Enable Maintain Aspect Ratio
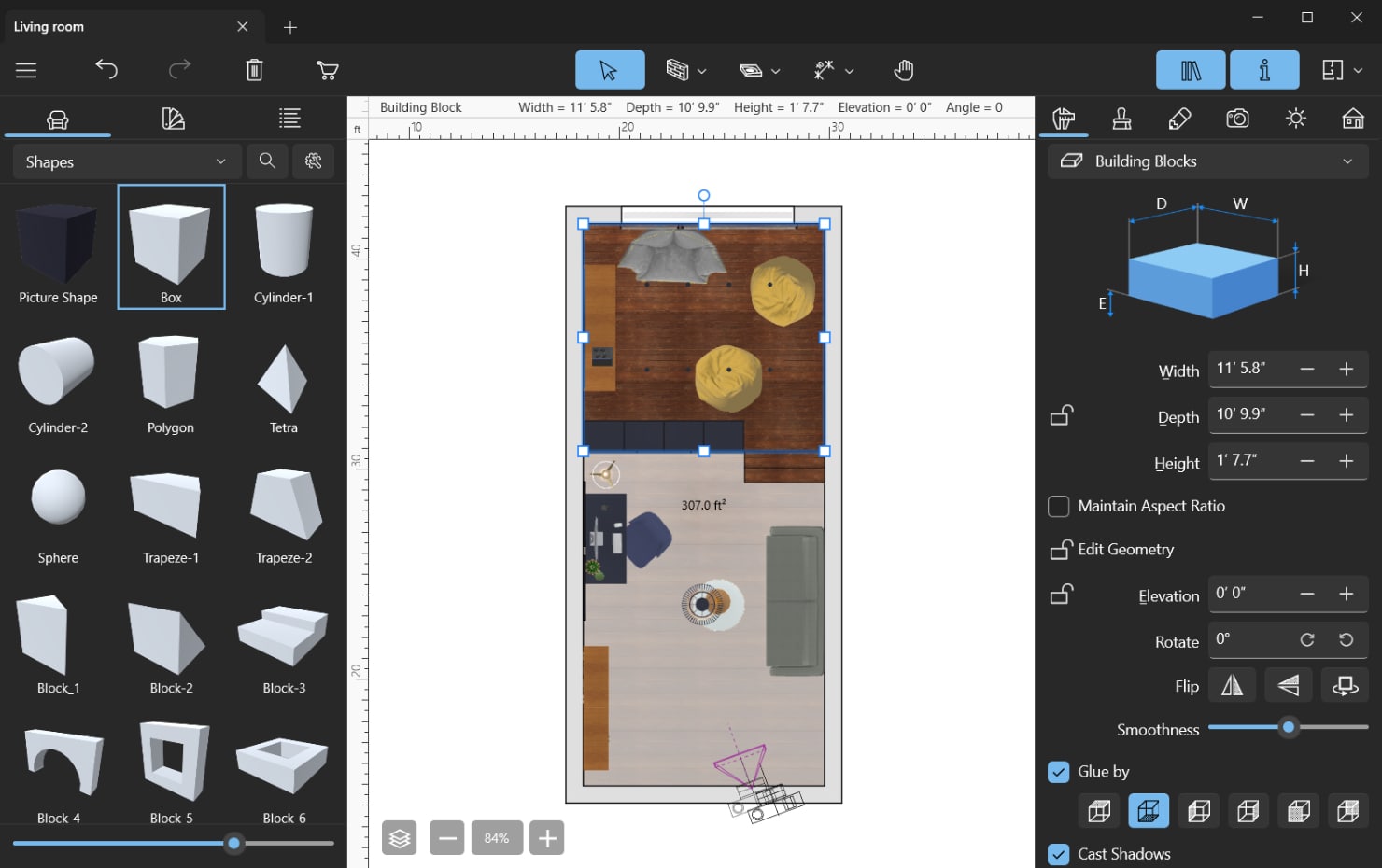This screenshot has width=1382, height=868. (x=1058, y=506)
